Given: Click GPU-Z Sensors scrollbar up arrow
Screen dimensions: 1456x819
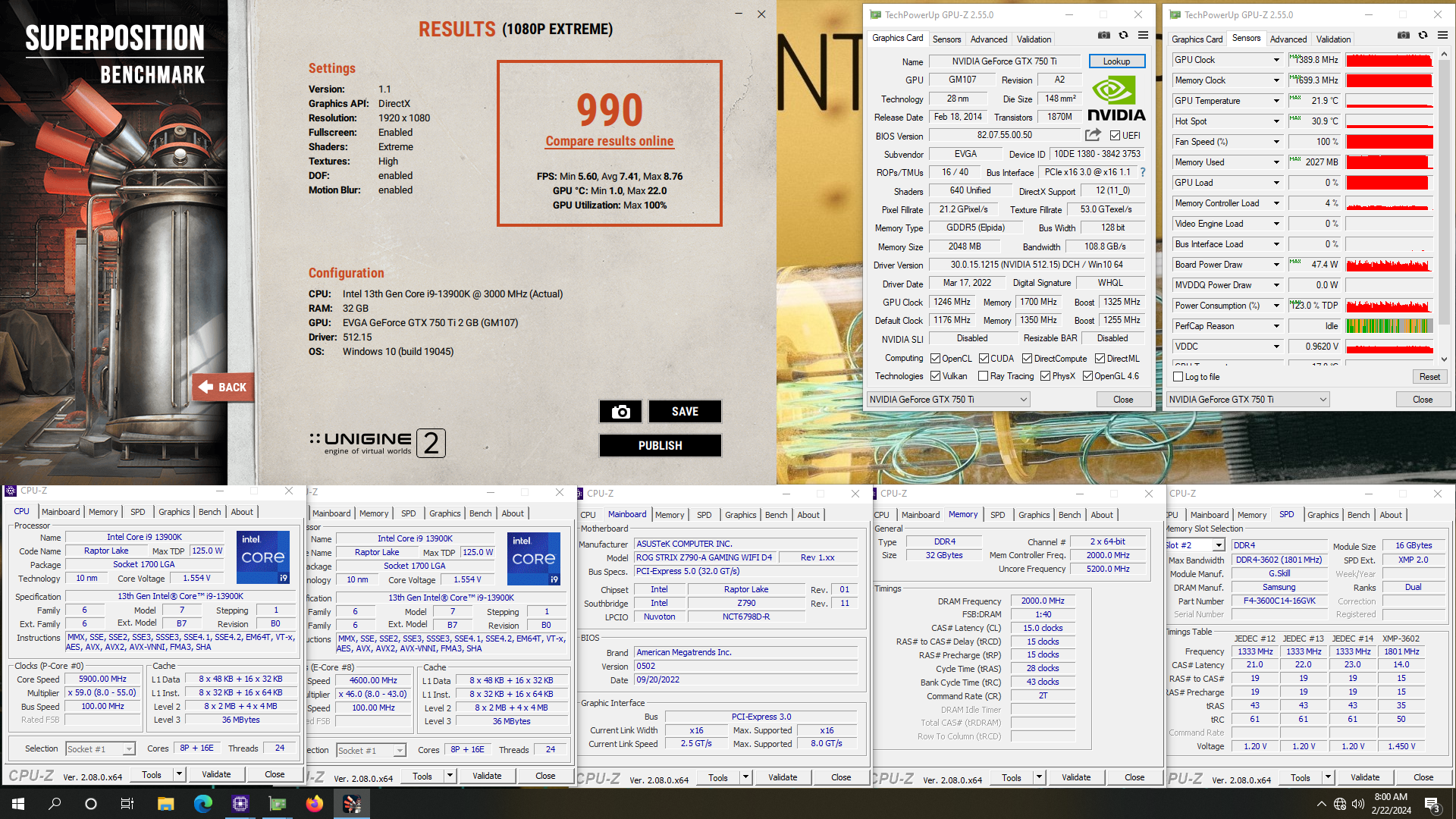Looking at the screenshot, I should point(1444,55).
